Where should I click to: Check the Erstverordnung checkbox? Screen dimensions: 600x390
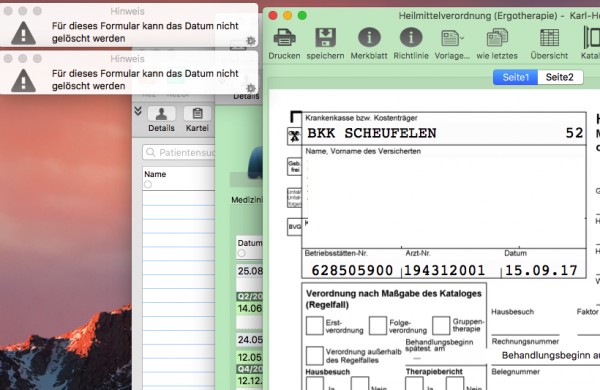coord(315,326)
